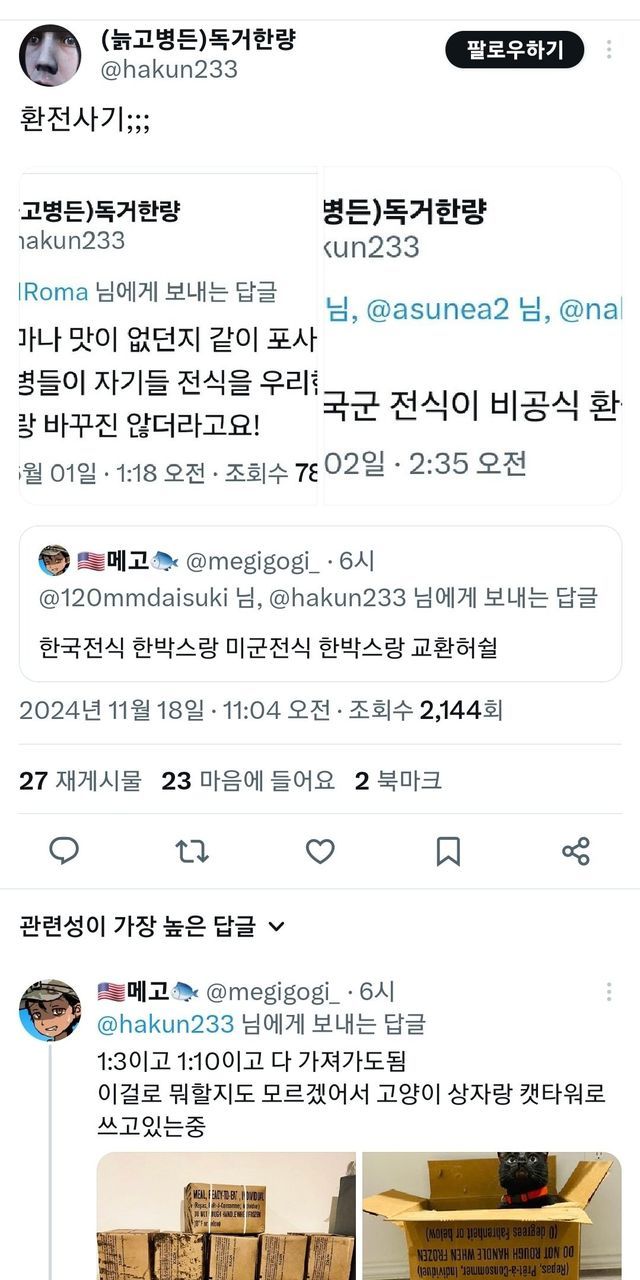The height and width of the screenshot is (1280, 640).
Task: Open quoted megigogi_ tweet card
Action: (x=320, y=604)
